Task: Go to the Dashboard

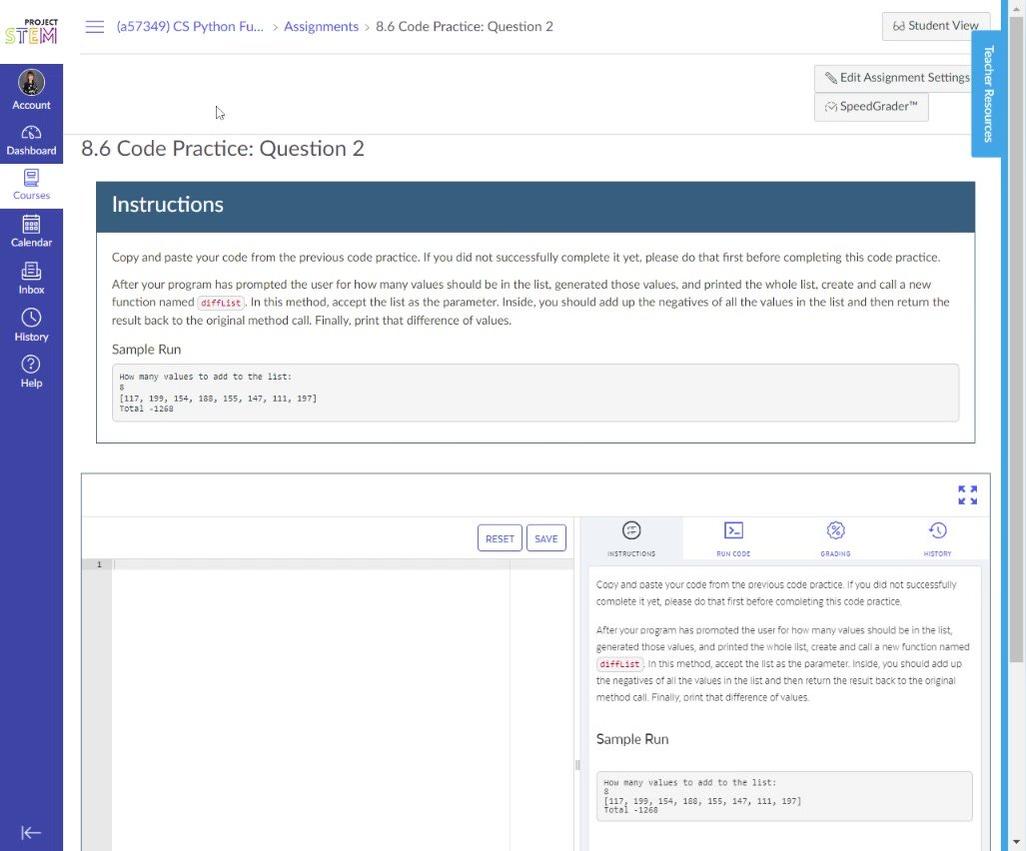Action: click(x=31, y=140)
